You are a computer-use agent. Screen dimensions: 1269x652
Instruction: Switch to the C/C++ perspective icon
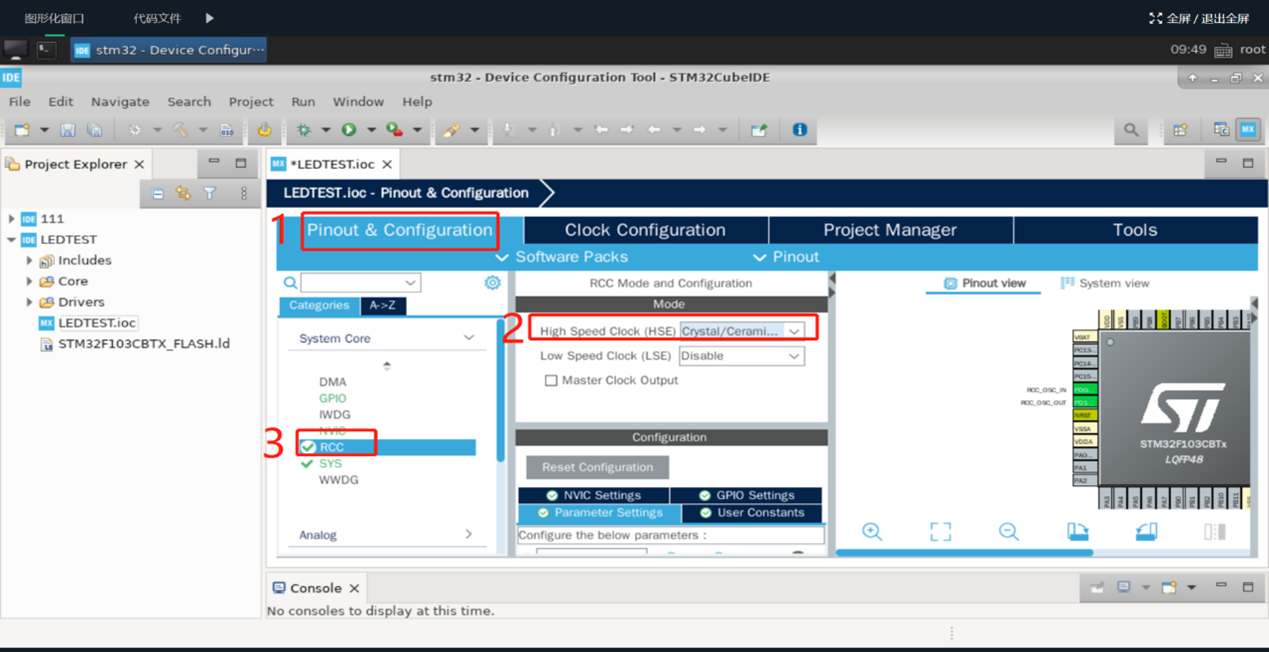coord(1221,130)
